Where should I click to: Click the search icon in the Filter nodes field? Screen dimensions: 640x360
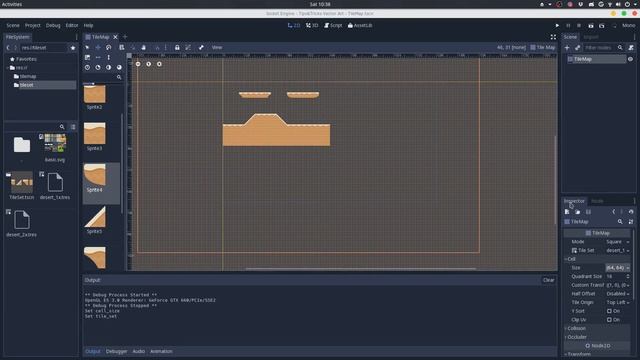pyautogui.click(x=620, y=48)
